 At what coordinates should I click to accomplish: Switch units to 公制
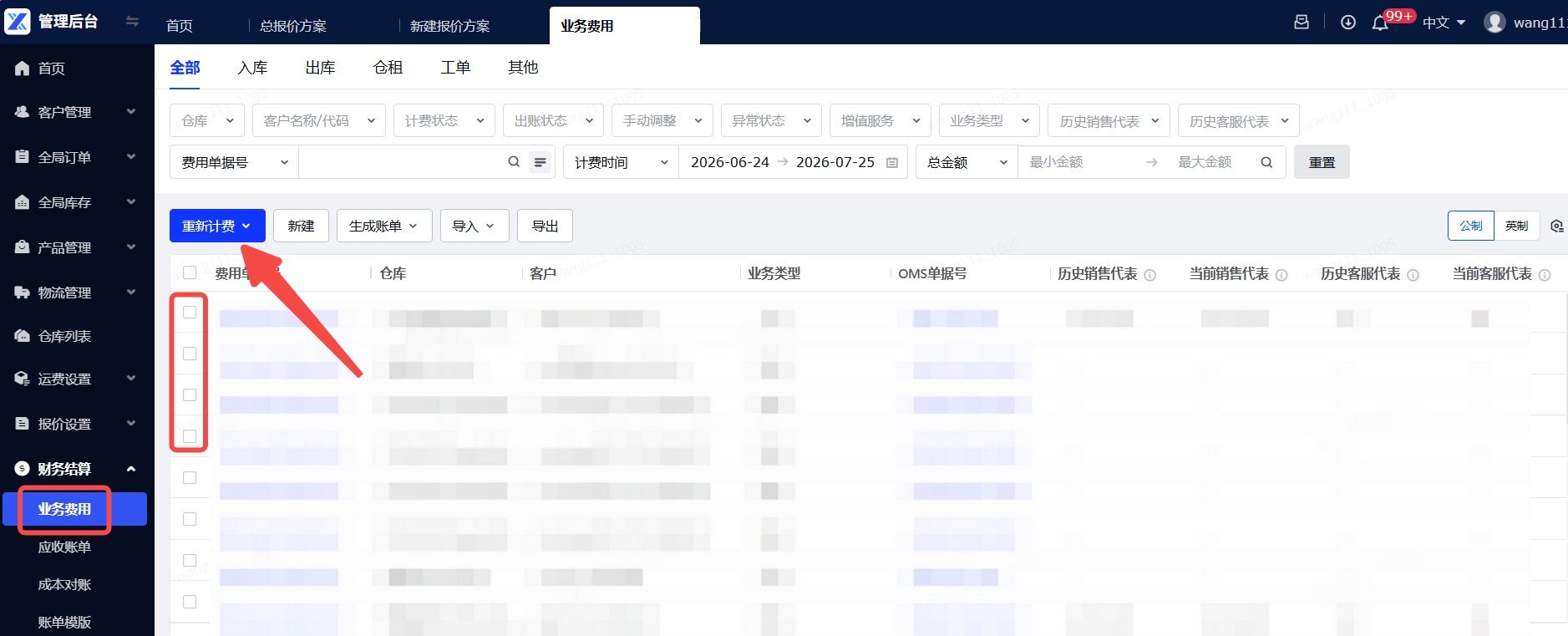pyautogui.click(x=1471, y=226)
